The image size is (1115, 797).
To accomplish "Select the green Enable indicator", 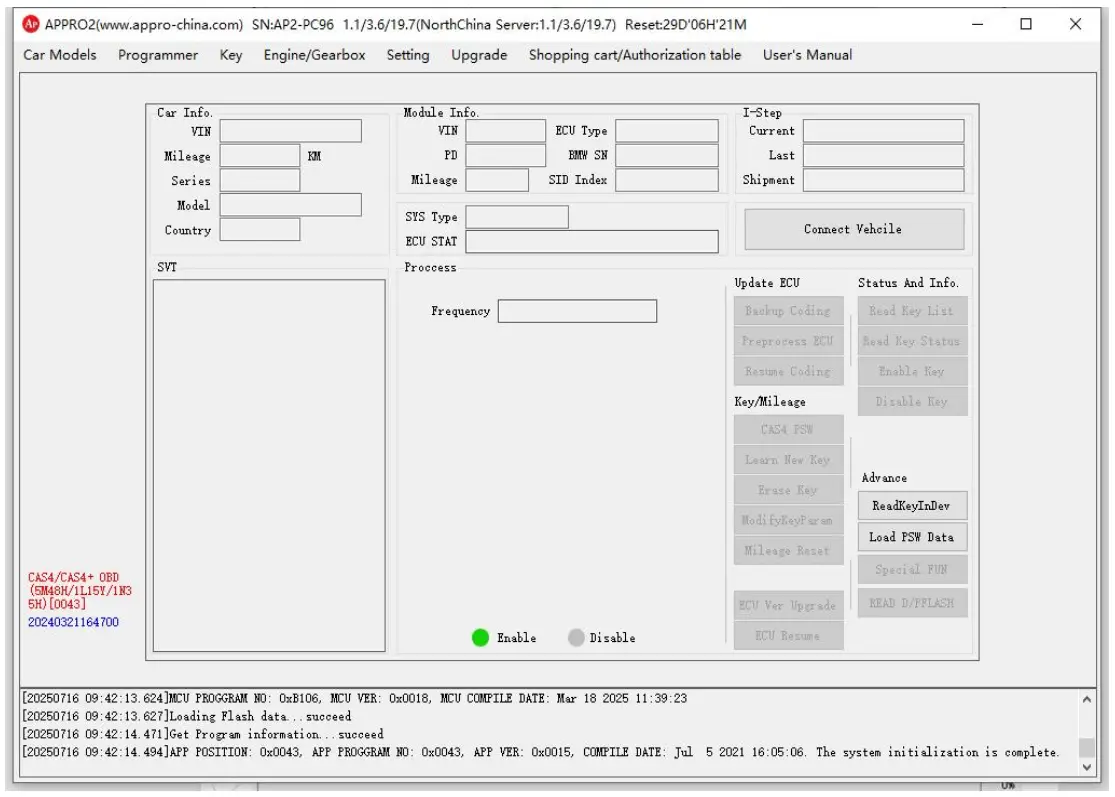I will [480, 638].
